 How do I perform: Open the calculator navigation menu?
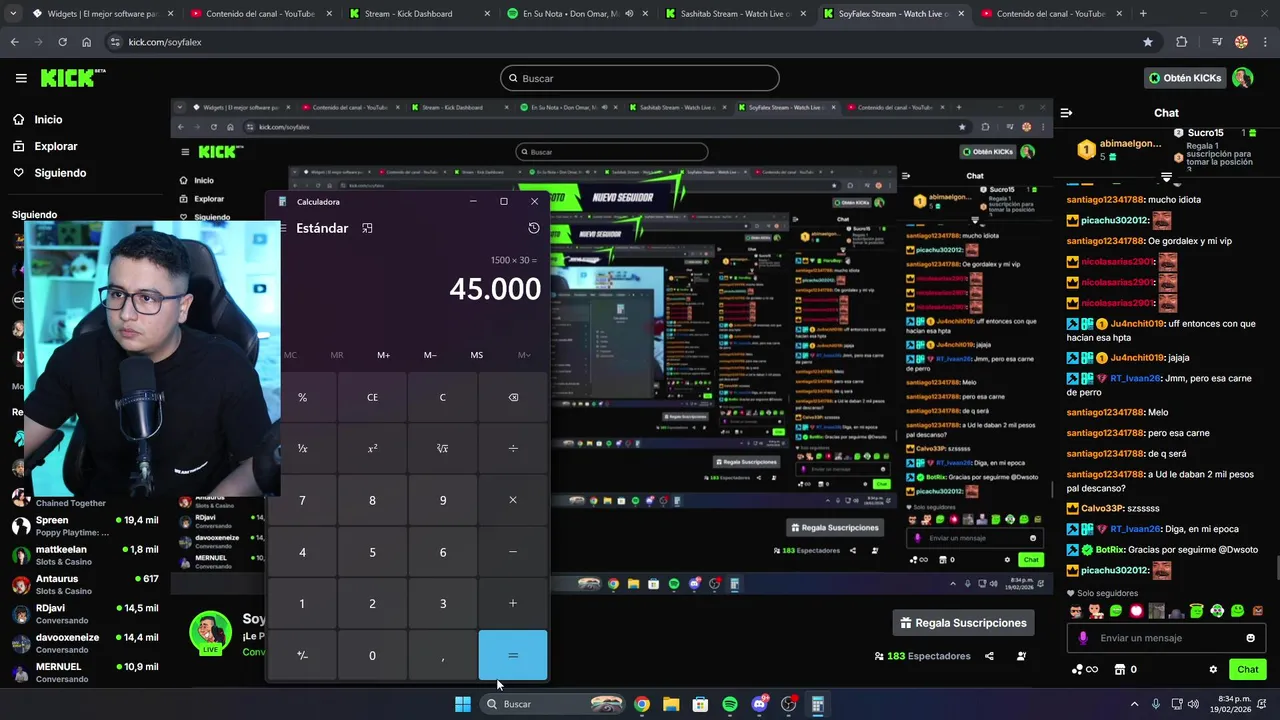pyautogui.click(x=283, y=228)
